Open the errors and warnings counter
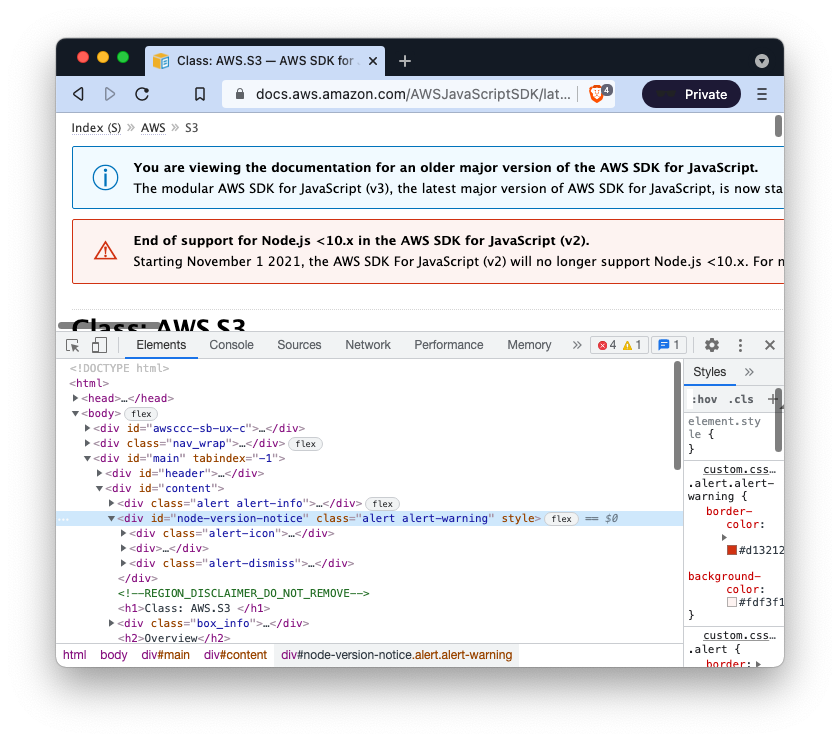 [x=619, y=345]
